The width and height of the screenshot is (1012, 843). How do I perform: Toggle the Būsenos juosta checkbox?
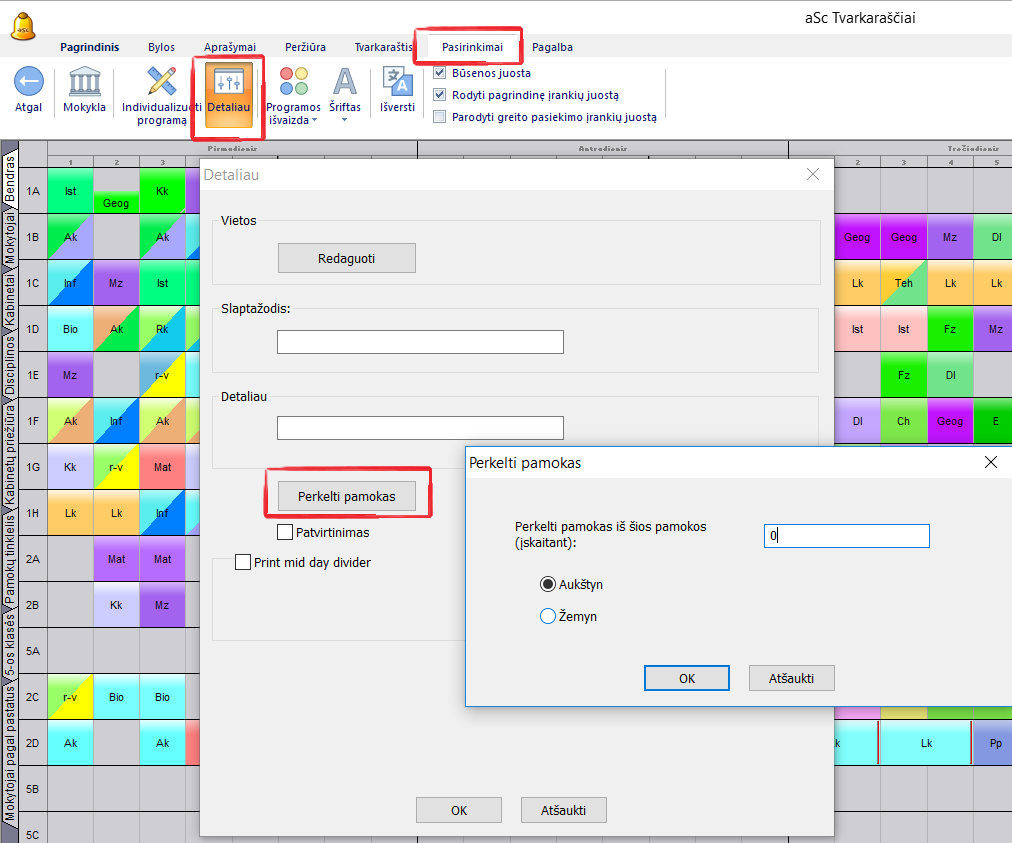click(440, 73)
